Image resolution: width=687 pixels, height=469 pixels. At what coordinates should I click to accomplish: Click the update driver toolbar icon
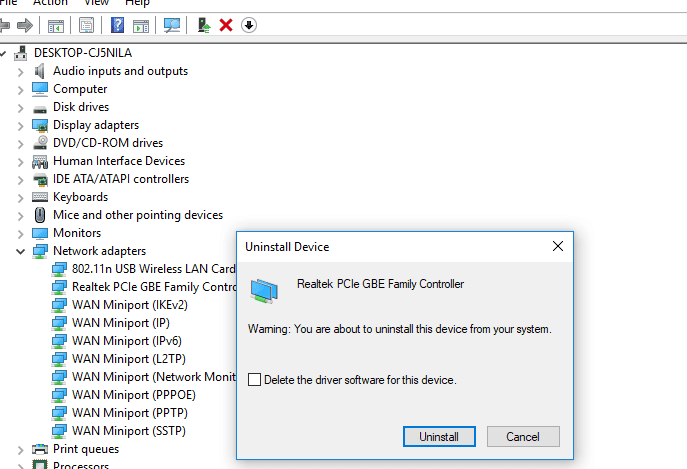pos(204,25)
